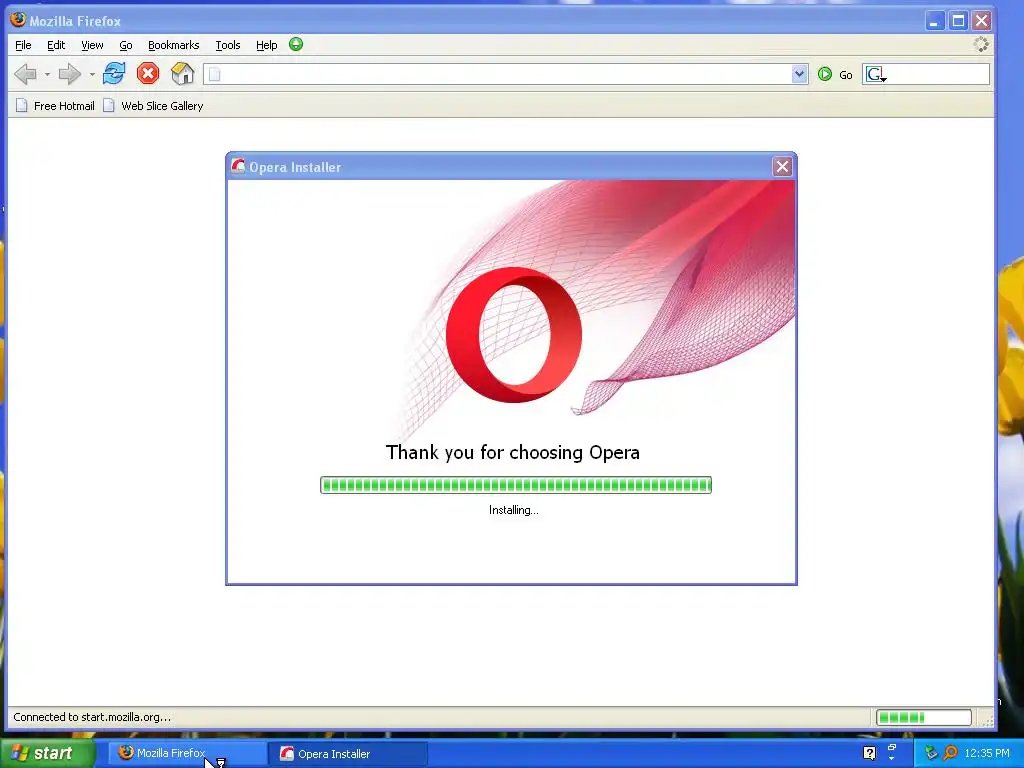The image size is (1024, 768).
Task: Click the Firefox title bar icon
Action: click(x=18, y=20)
